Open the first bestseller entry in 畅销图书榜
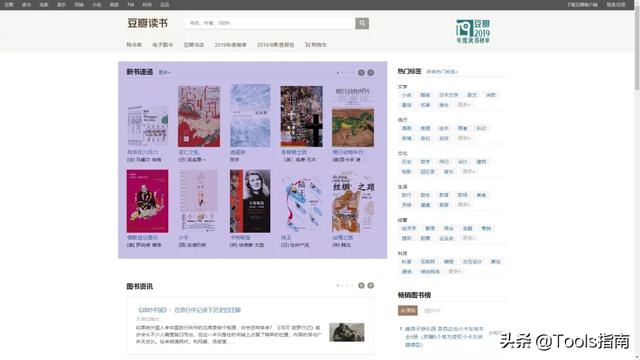Screen dimensions: 640x360 [444, 337]
